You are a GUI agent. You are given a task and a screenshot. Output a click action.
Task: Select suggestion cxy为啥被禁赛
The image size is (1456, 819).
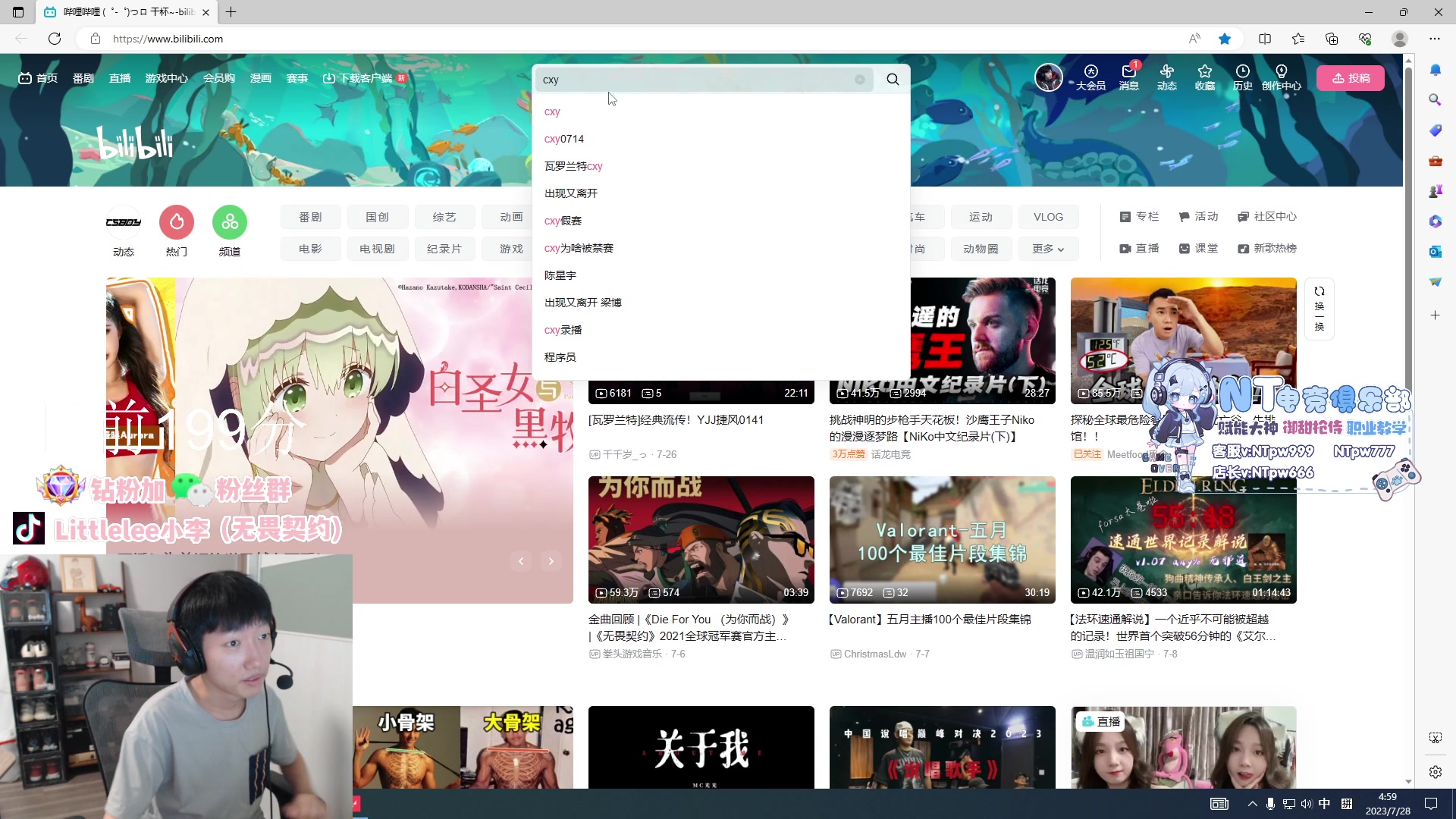[720, 248]
